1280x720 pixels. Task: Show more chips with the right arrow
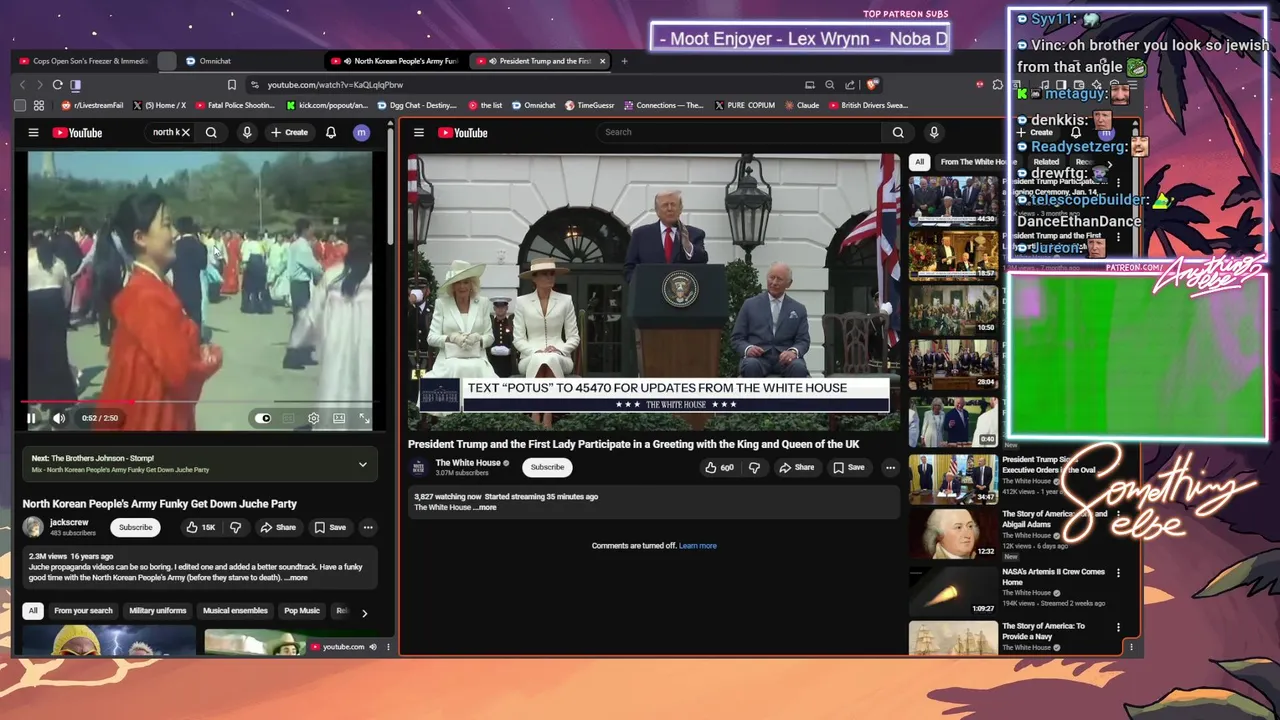coord(364,613)
